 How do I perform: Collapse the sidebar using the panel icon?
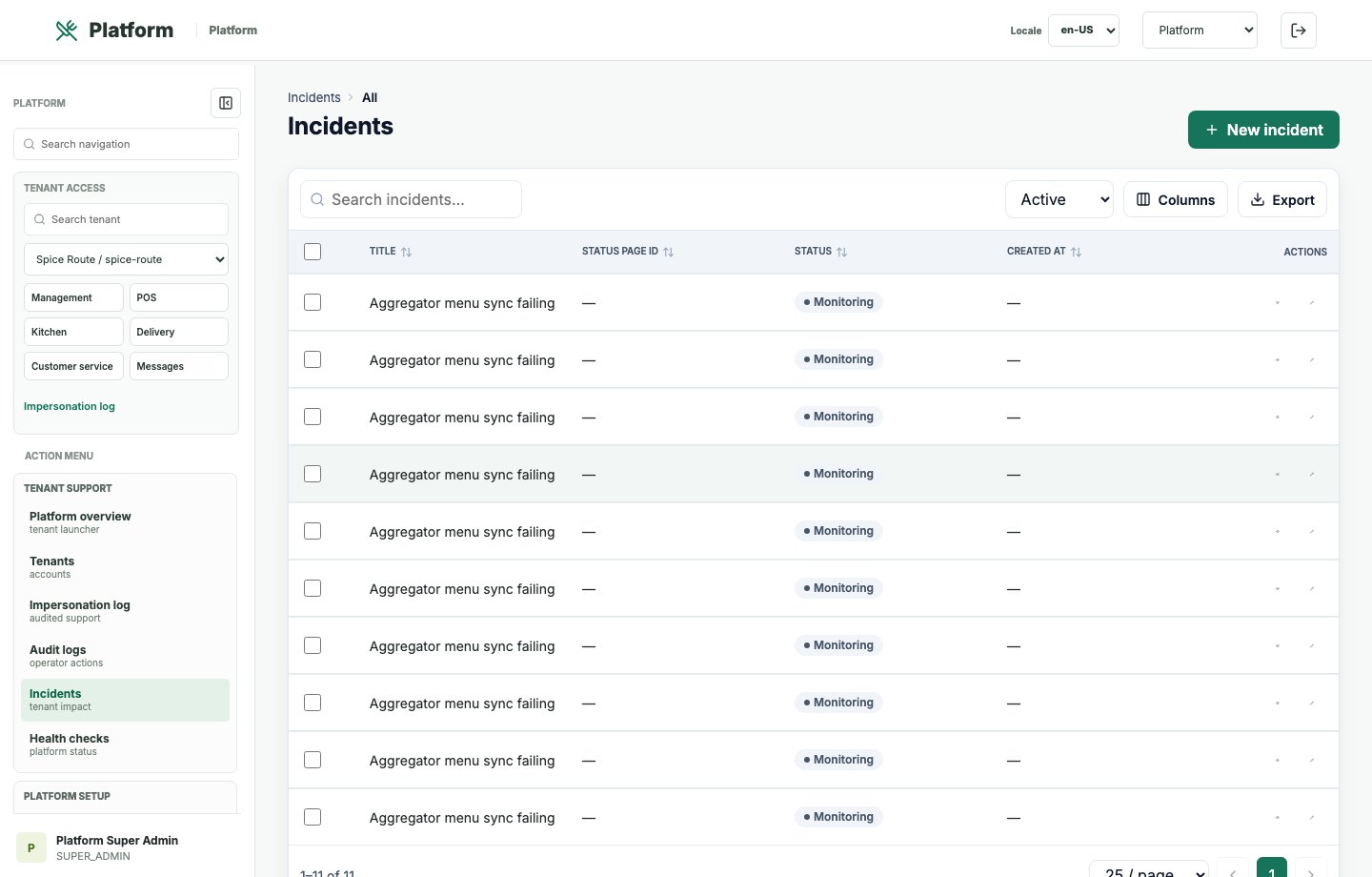[x=226, y=103]
